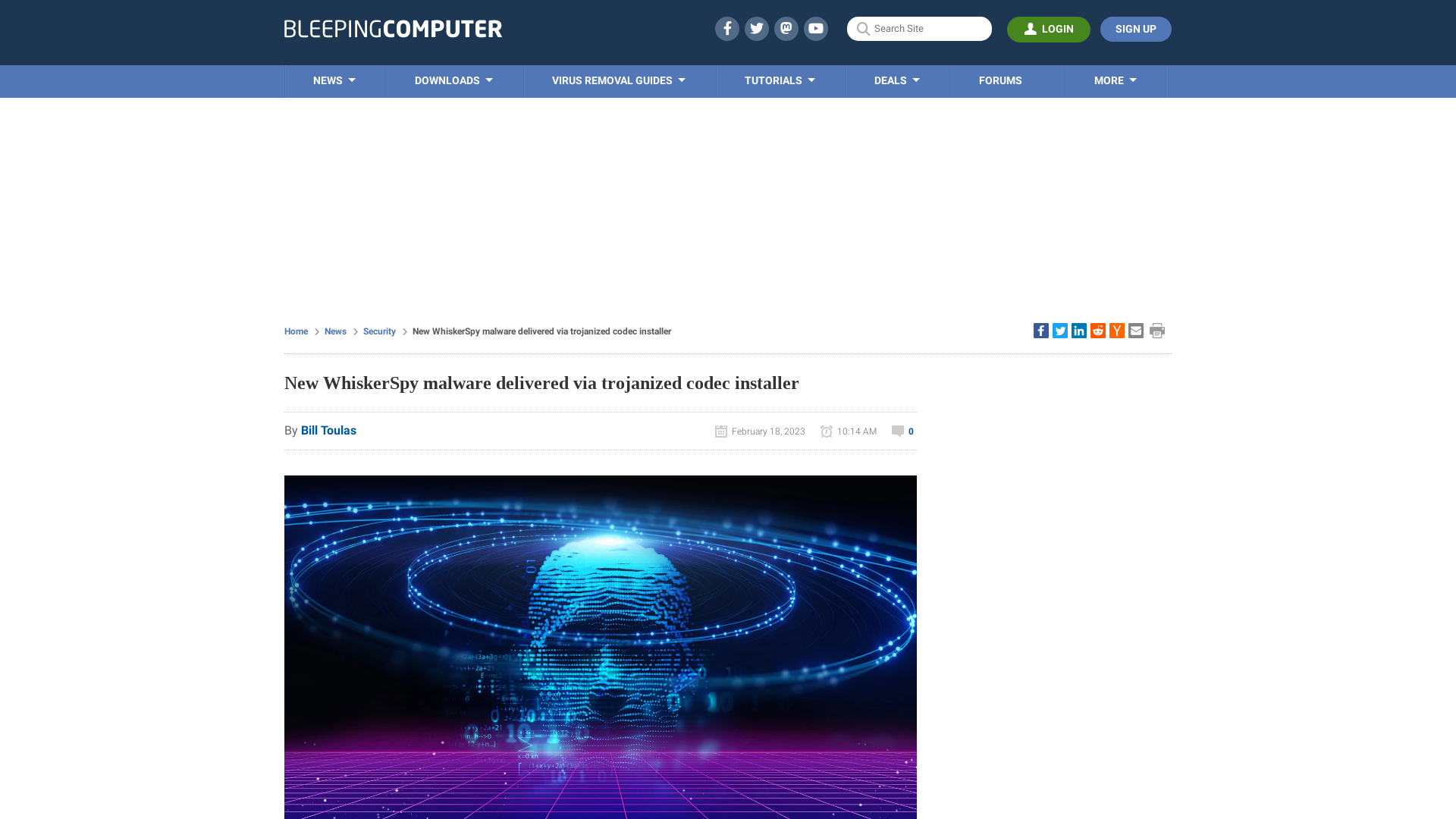Click the Facebook share icon
Viewport: 1456px width, 819px height.
point(1040,330)
